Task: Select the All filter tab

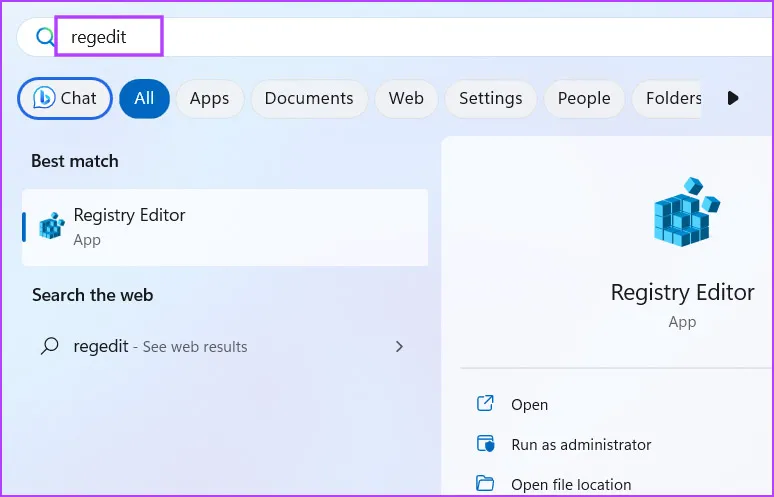Action: (x=144, y=98)
